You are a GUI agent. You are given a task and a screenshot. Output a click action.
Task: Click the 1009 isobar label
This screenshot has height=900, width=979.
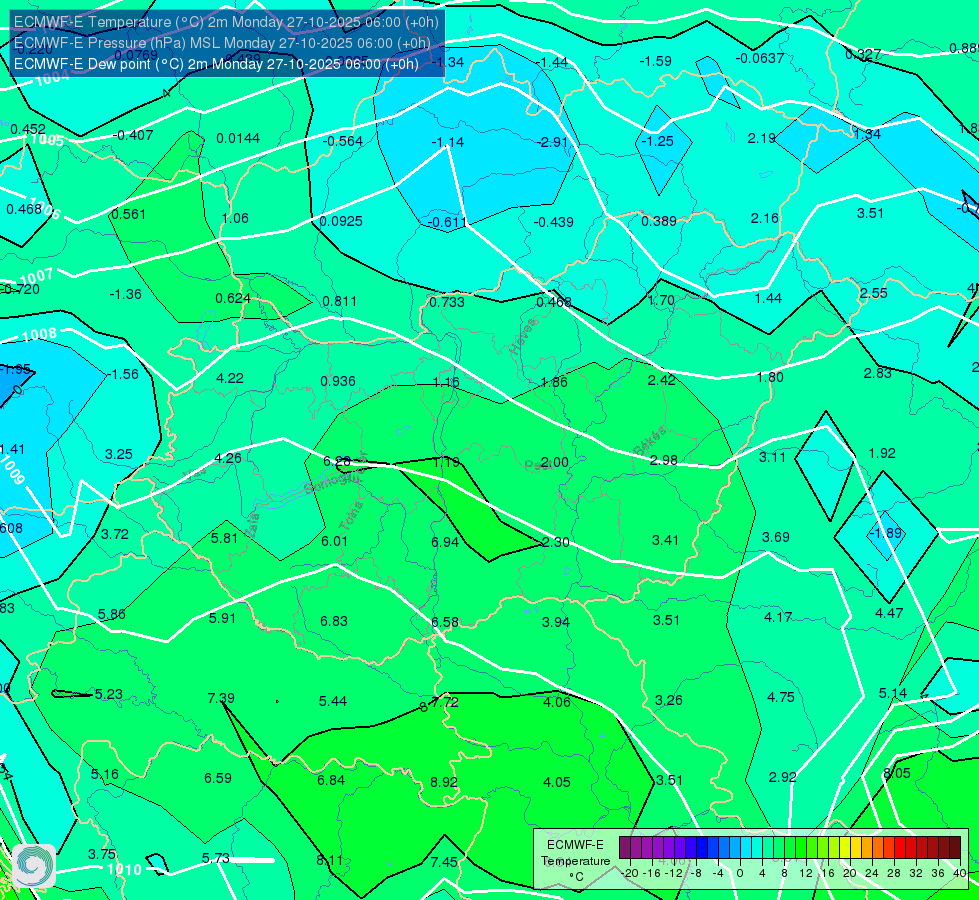point(12,470)
